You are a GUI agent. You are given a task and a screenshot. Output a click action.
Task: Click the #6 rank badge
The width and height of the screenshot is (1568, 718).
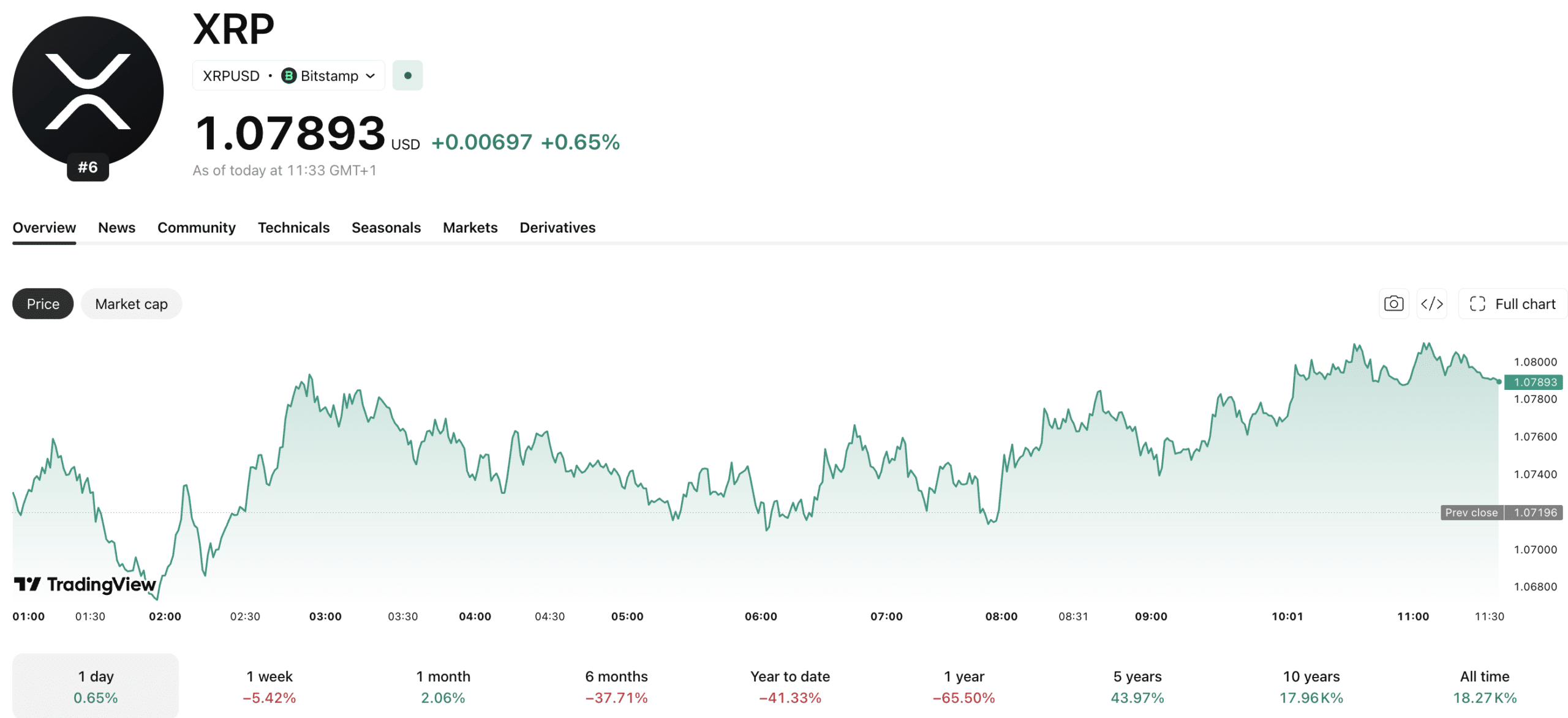[x=88, y=167]
